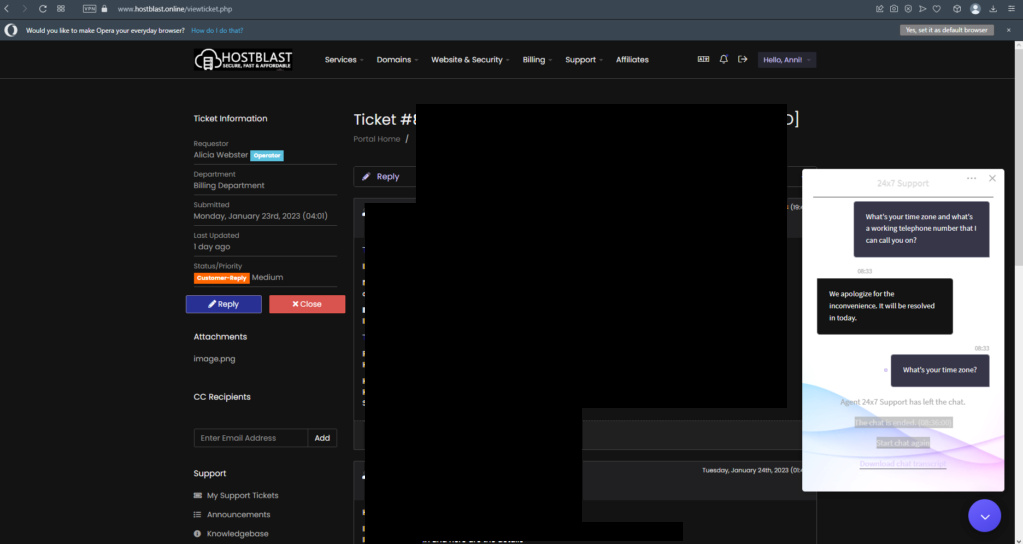This screenshot has width=1023, height=544.
Task: Dismiss the default browser infobar
Action: 1009,30
